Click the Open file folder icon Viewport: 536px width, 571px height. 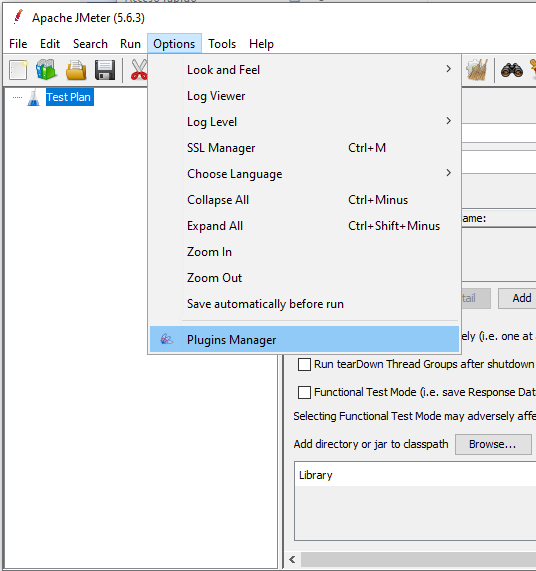coord(76,70)
